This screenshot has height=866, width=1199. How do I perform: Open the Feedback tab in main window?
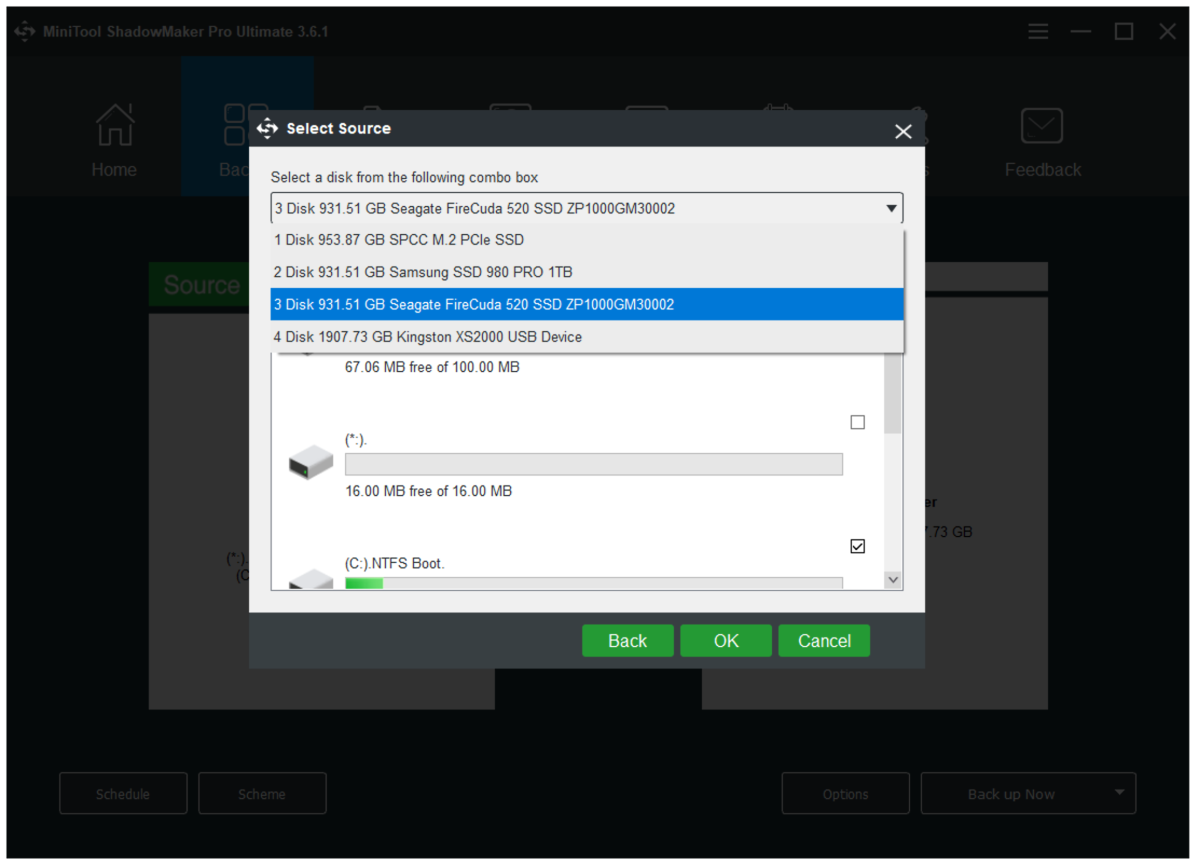click(1042, 141)
